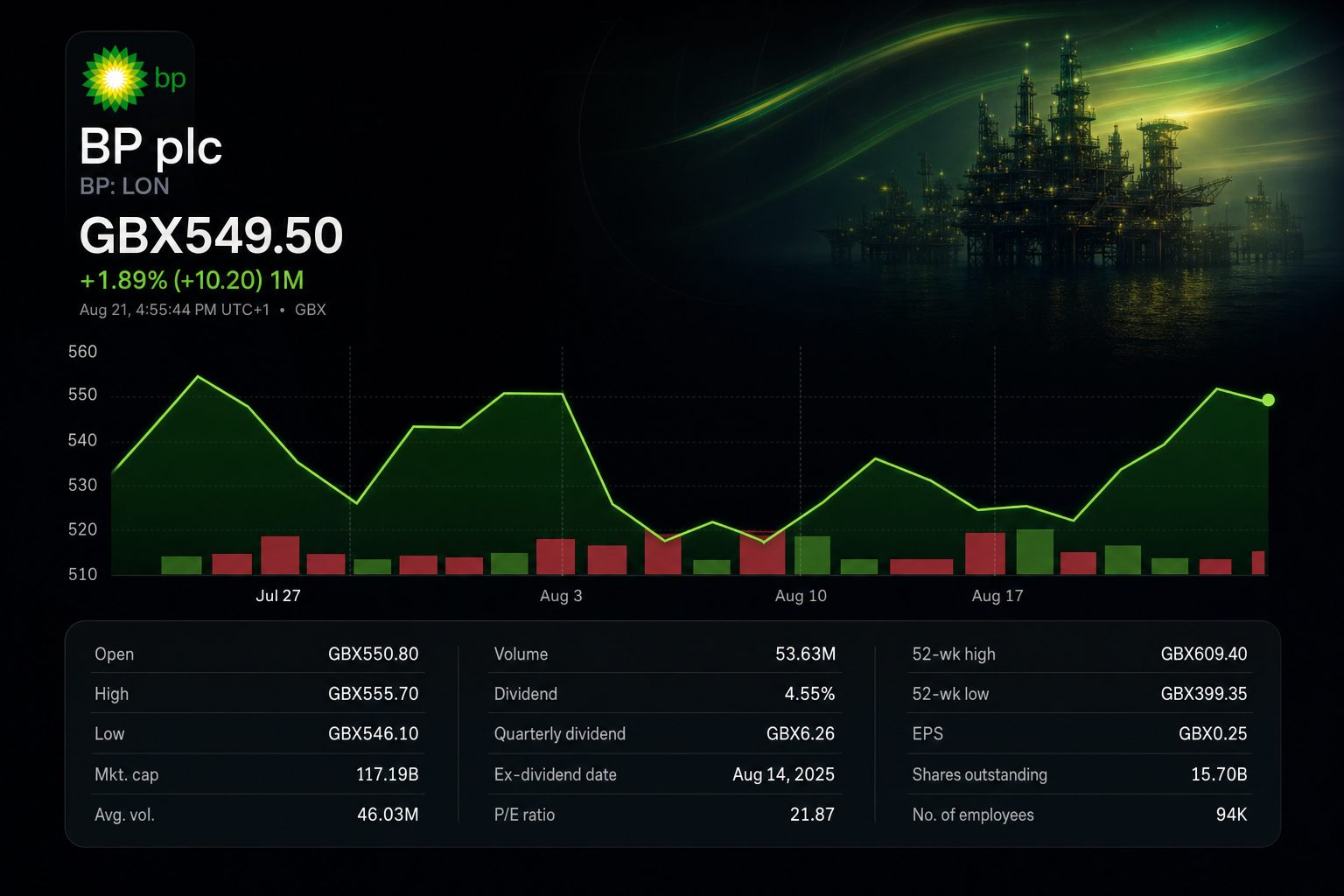Click the 52-wk high value GBX609.40

[1204, 654]
